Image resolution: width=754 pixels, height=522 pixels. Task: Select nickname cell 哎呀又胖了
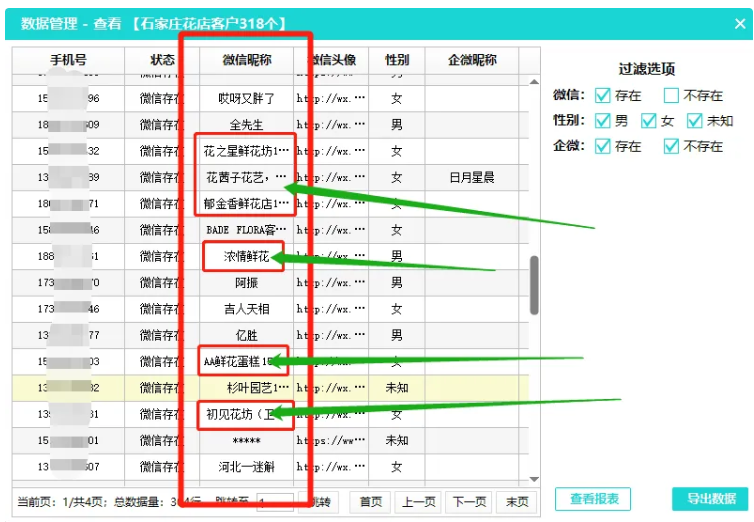[x=247, y=99]
